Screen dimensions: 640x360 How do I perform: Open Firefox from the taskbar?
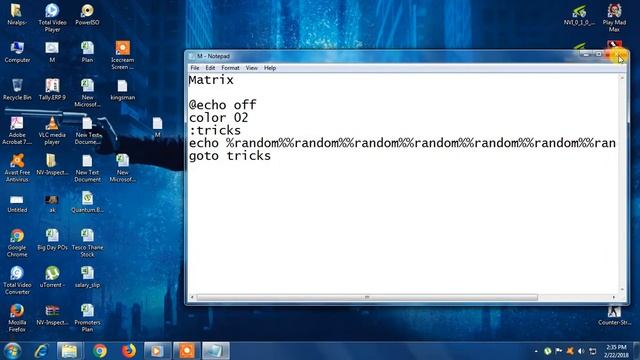(x=129, y=351)
